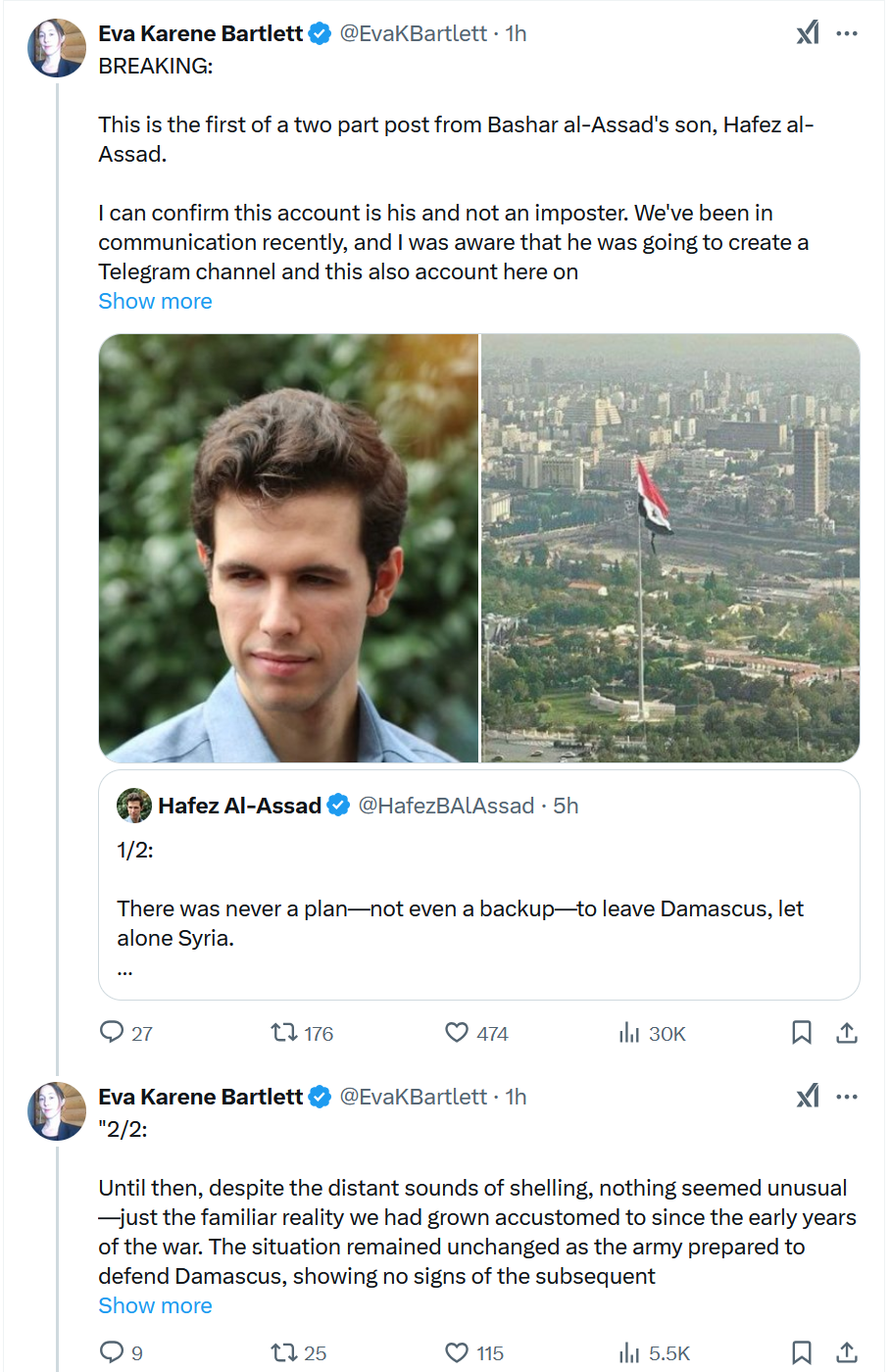Expand second post with Show more

tap(155, 1305)
